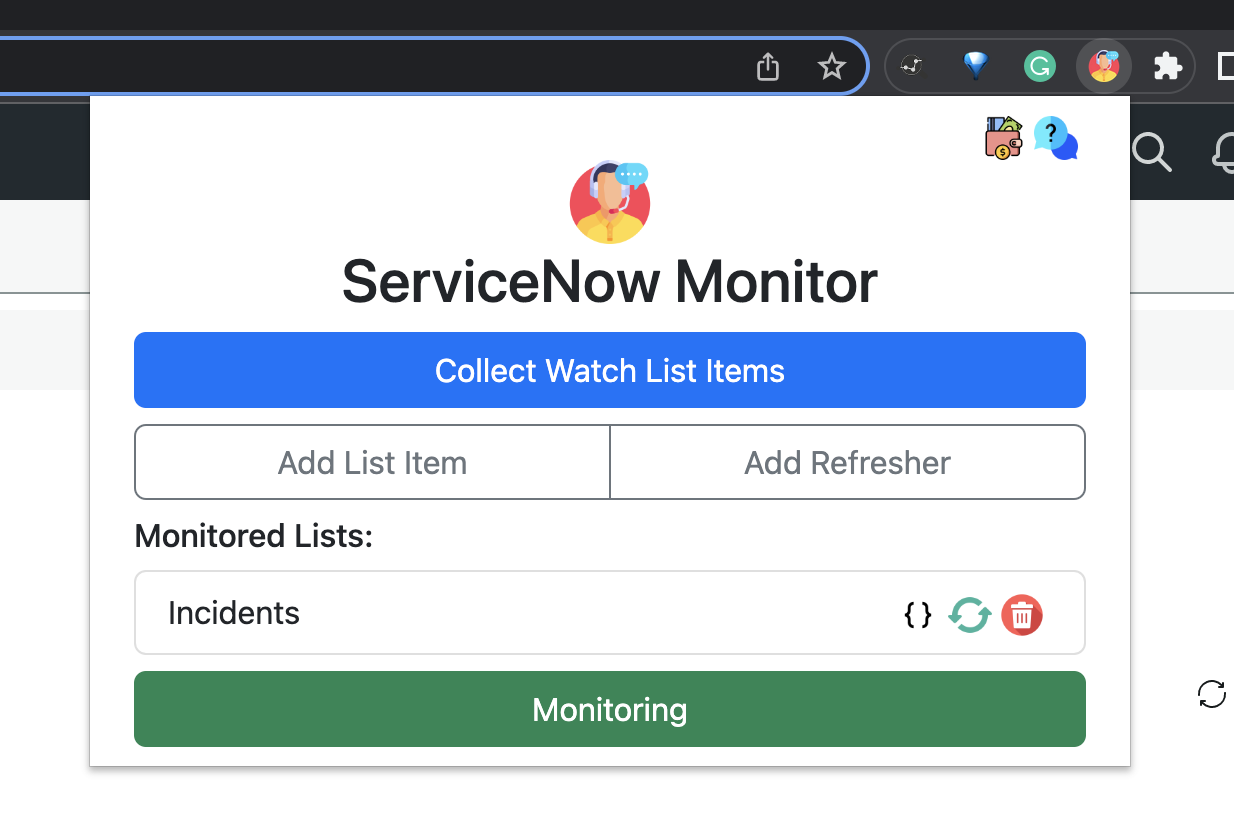Click the refresh arrows icon on page
This screenshot has height=816, width=1234.
coord(1211,694)
